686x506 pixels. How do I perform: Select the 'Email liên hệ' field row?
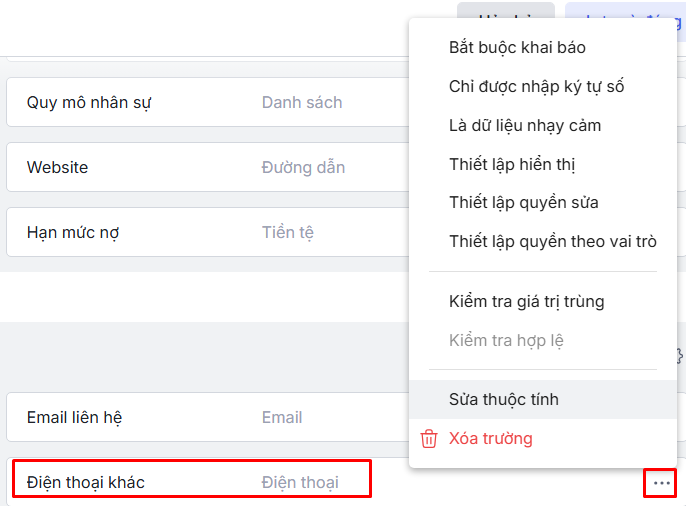(x=75, y=417)
